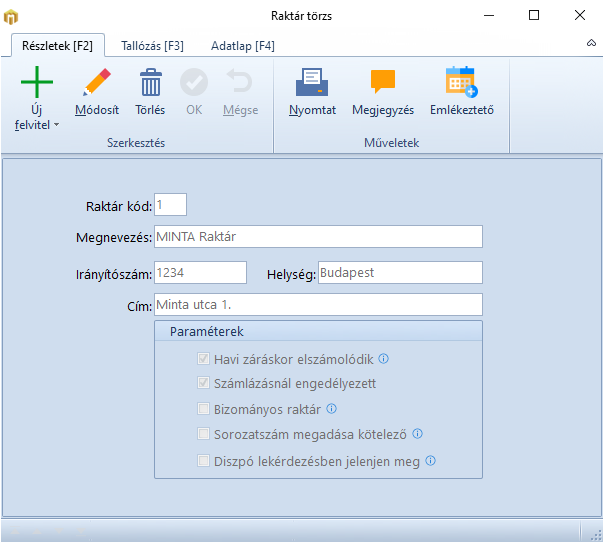Viewport: 604px width, 543px height.
Task: Click the green plus Új felvitel icon
Action: [x=37, y=82]
